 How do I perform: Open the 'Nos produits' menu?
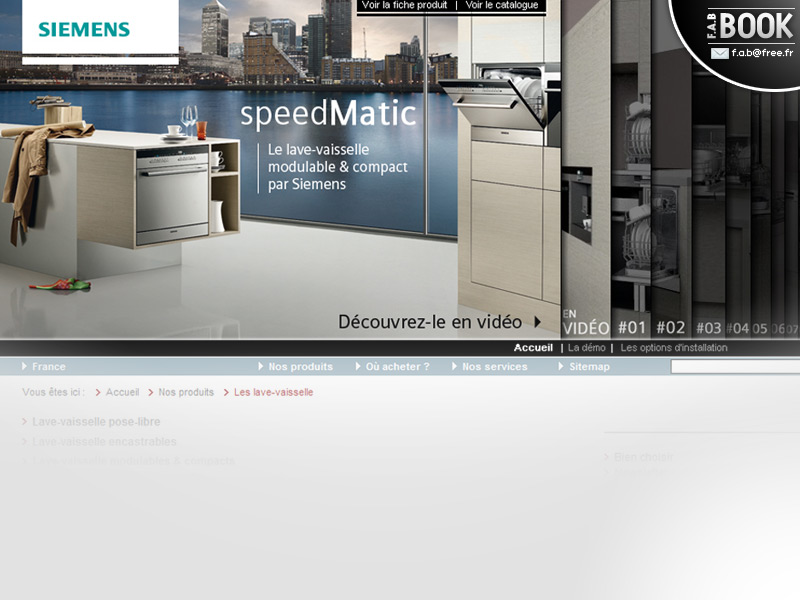[301, 367]
